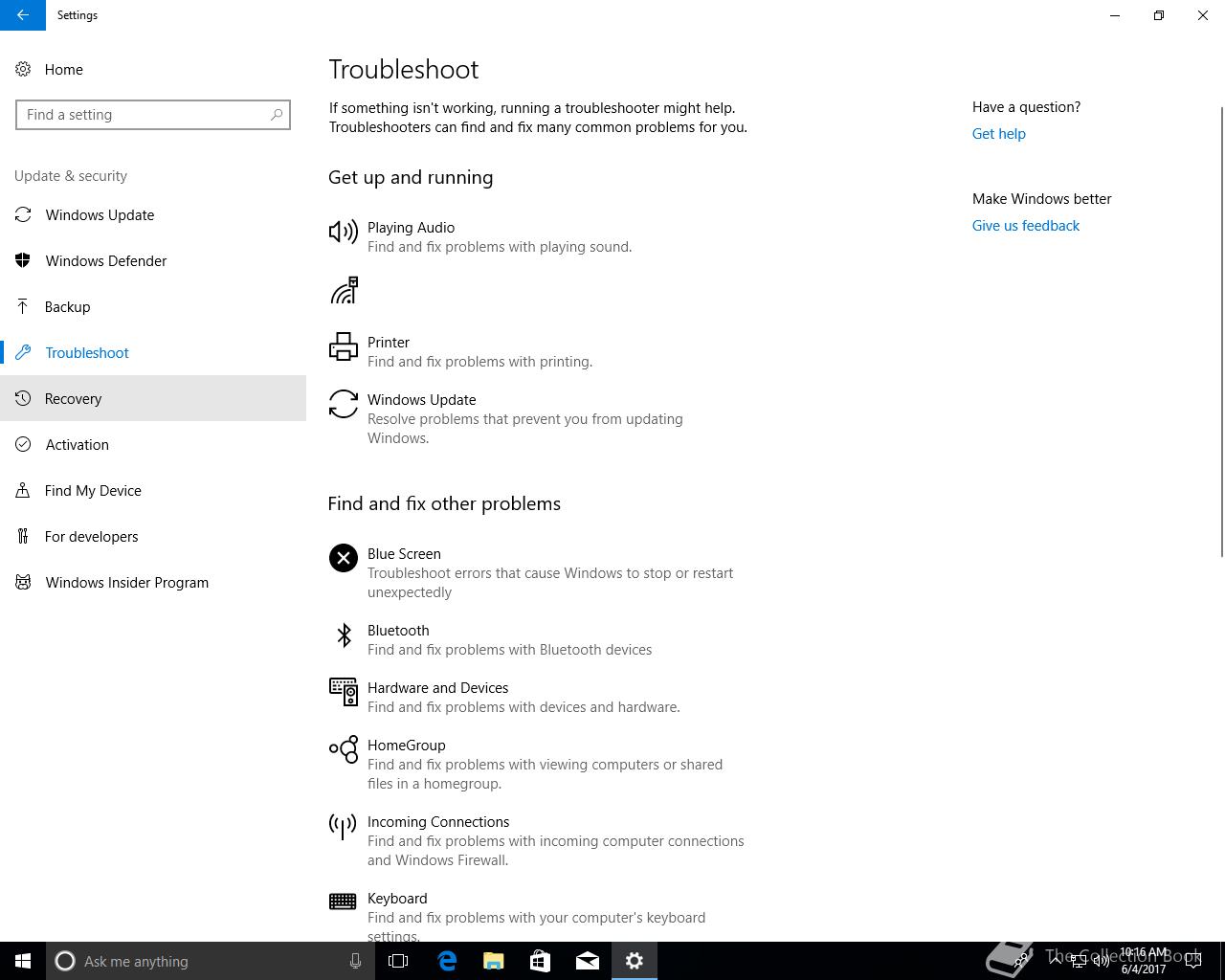
Task: Click the Find and fix other problems heading
Action: click(444, 503)
